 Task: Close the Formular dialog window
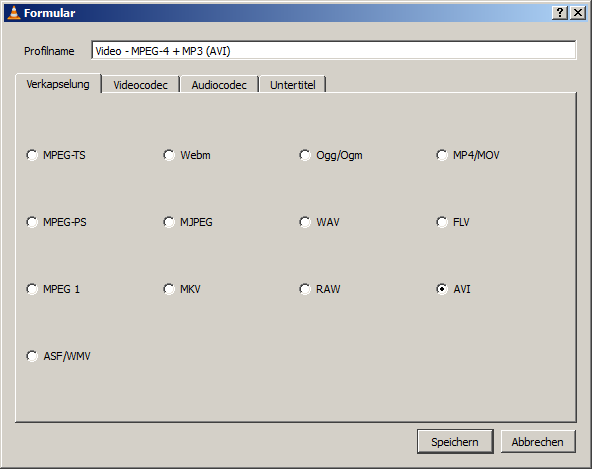[x=578, y=13]
